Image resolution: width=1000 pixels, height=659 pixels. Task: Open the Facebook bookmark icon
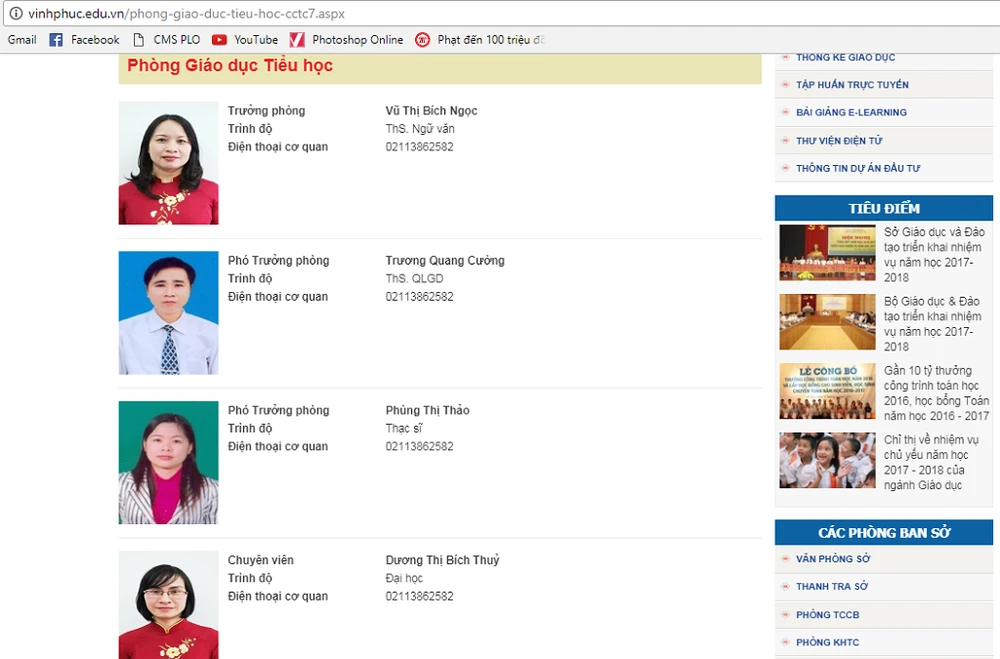click(x=56, y=40)
